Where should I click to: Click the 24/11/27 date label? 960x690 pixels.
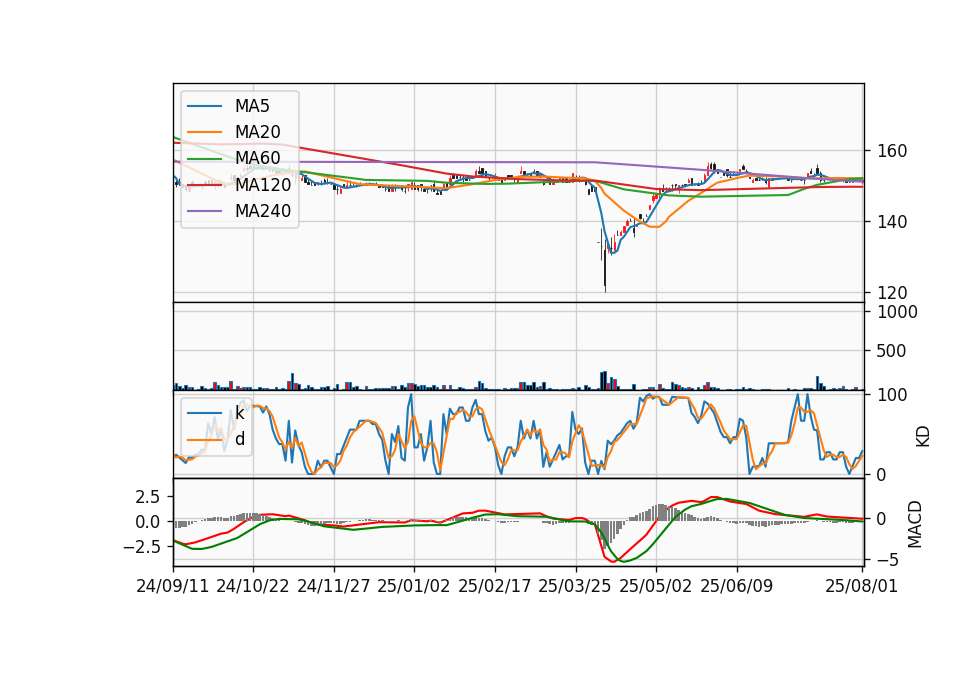334,586
